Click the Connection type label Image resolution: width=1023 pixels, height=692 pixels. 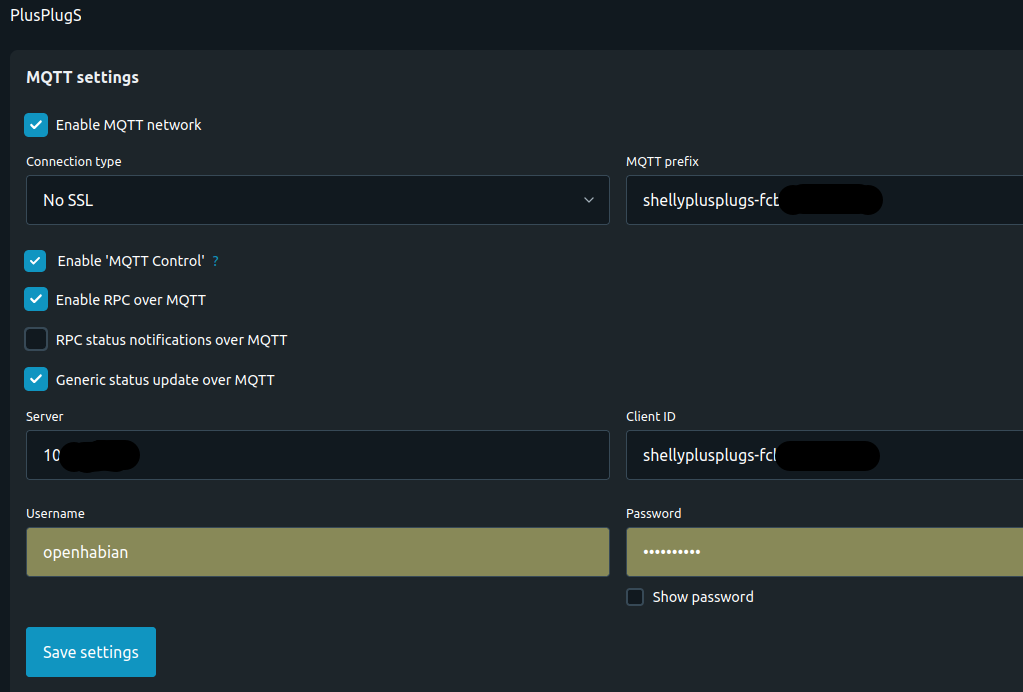click(73, 161)
